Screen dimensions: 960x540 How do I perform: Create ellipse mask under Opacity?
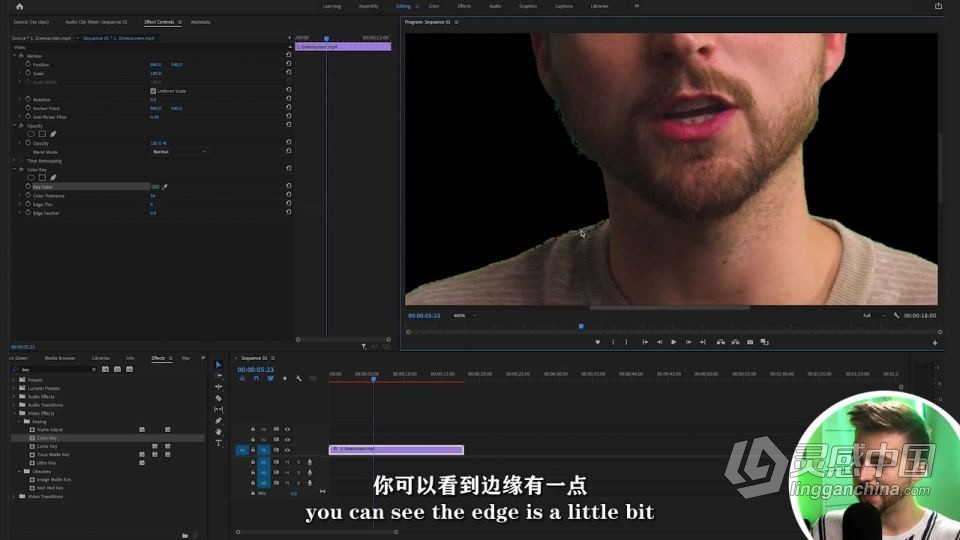click(31, 134)
